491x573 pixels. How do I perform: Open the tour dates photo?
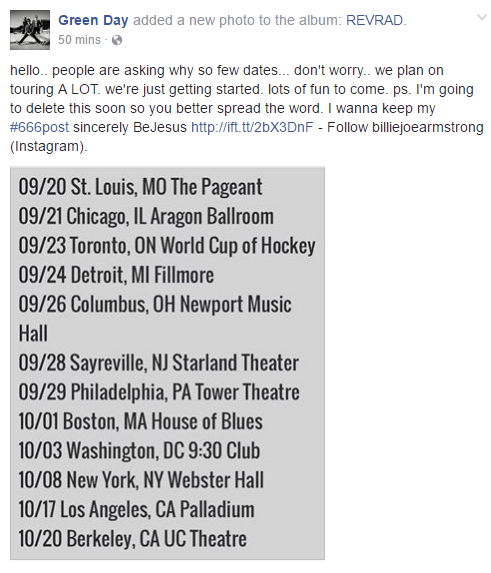(x=167, y=363)
